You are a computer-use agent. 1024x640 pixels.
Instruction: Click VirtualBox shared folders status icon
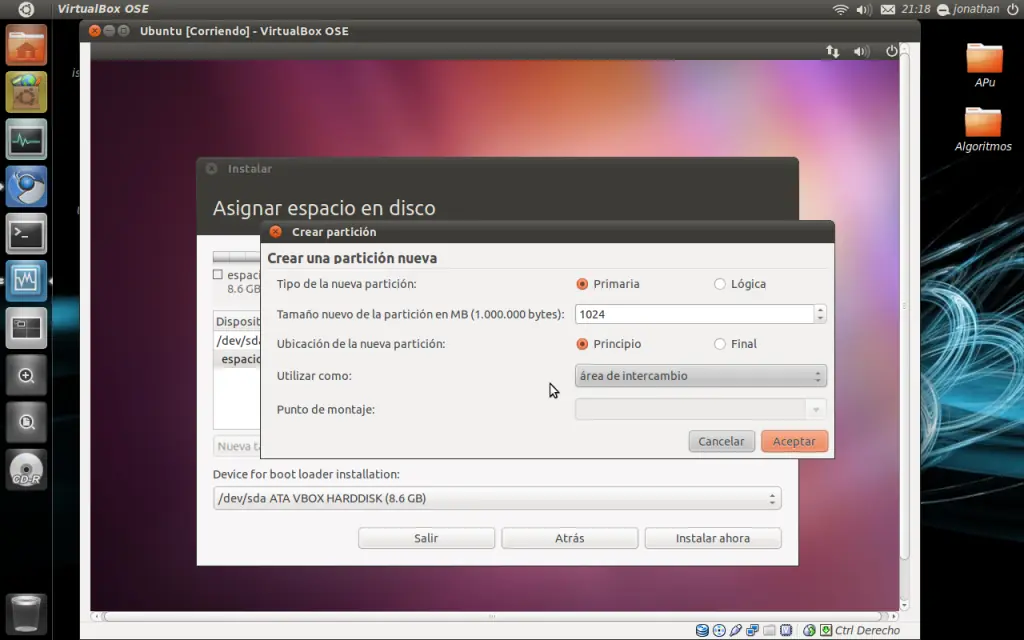coord(769,630)
